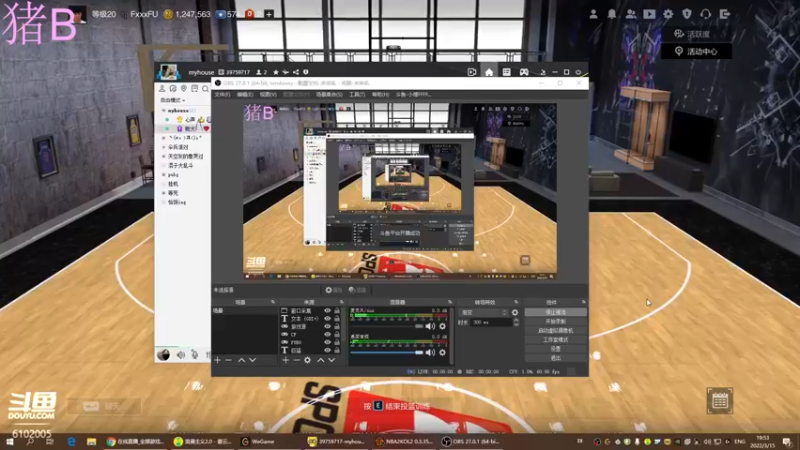Image resolution: width=800 pixels, height=450 pixels.
Task: Undock the Audio Mixer panel via header icon
Action: coord(449,302)
